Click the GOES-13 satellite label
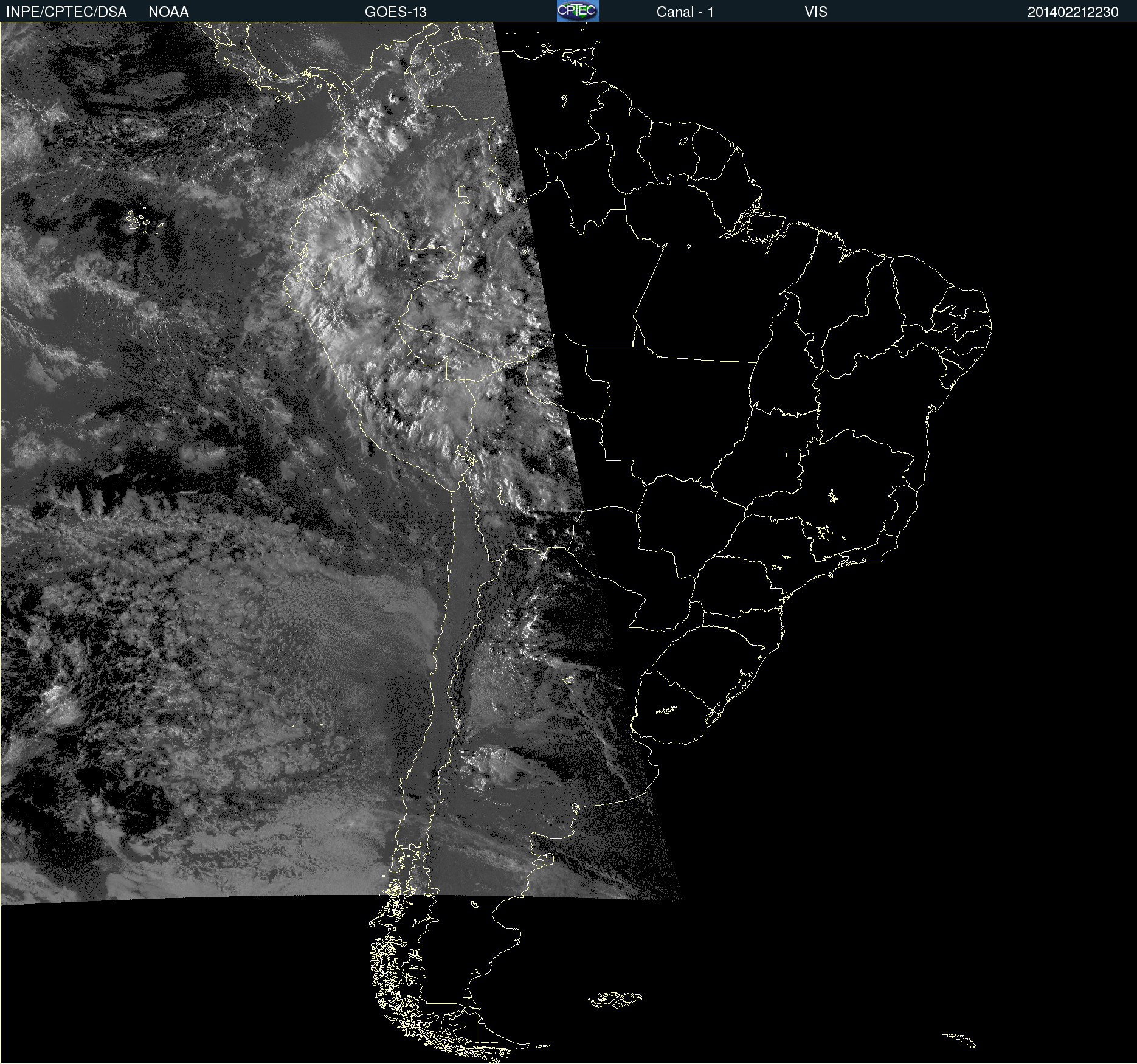 tap(396, 12)
